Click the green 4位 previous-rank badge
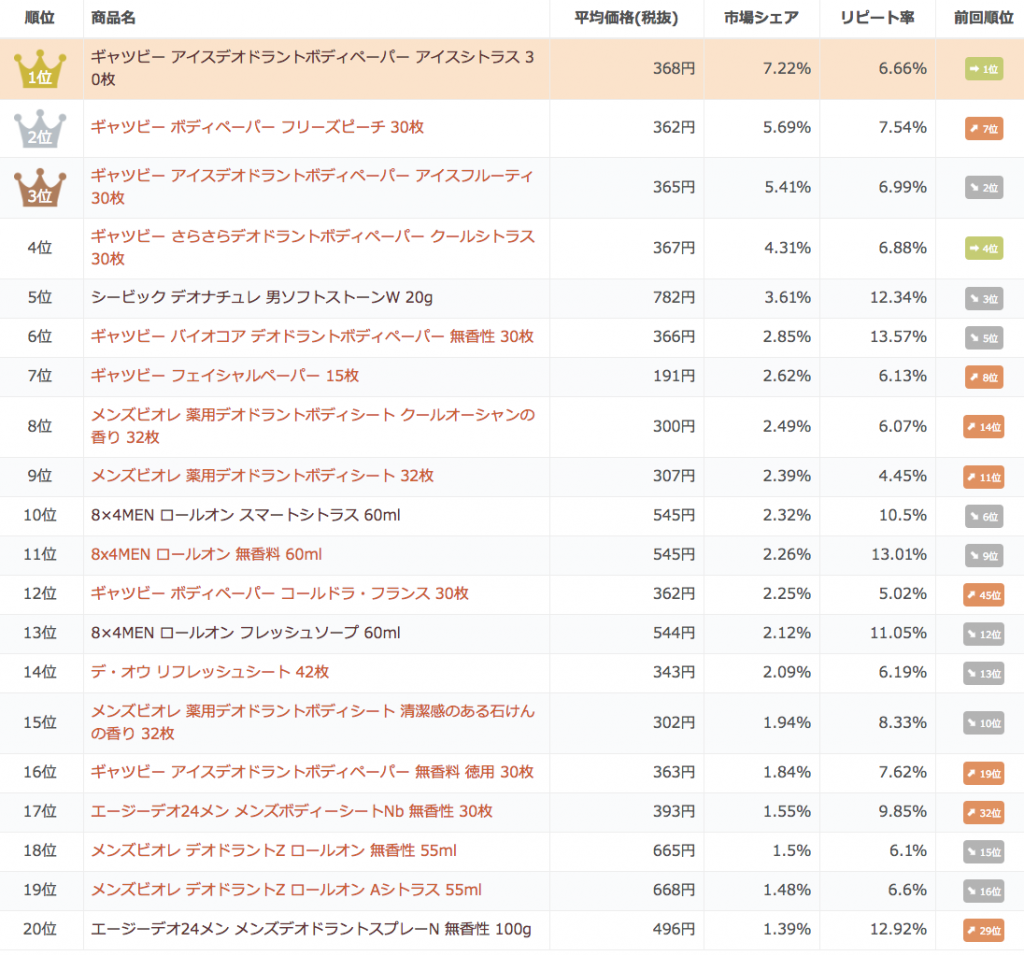Viewport: 1024px width, 956px height. pyautogui.click(x=984, y=248)
